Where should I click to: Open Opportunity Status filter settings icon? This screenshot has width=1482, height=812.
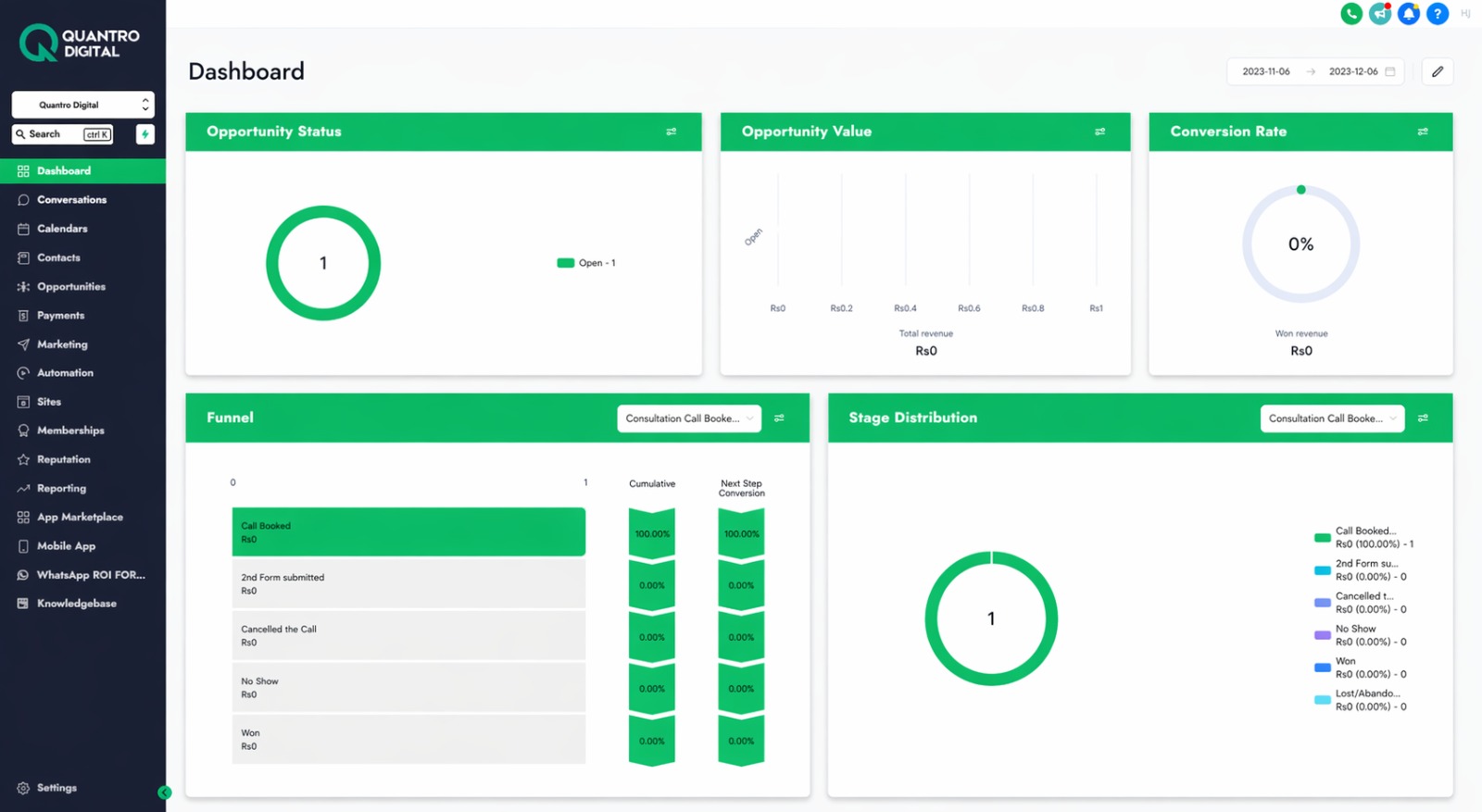click(x=672, y=131)
